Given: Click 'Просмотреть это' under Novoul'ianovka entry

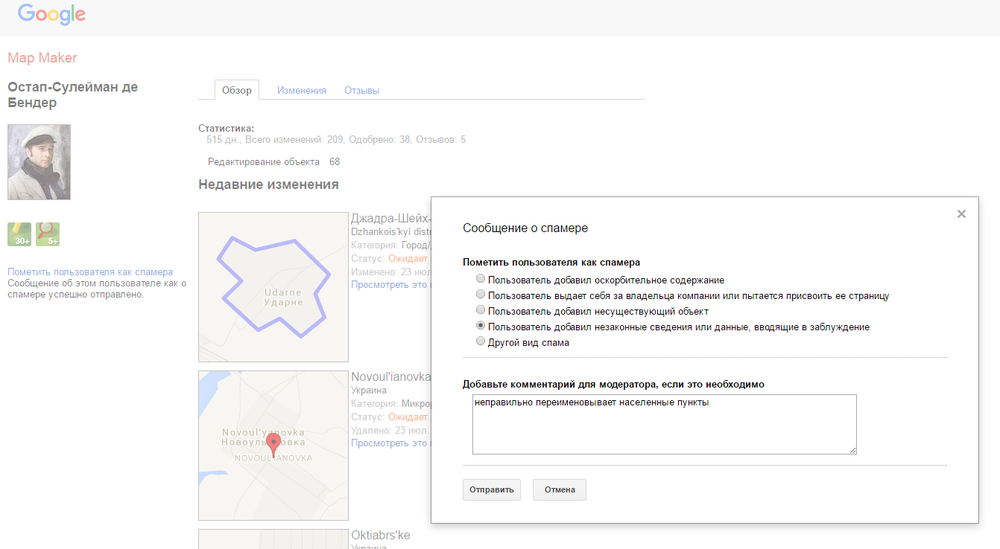Looking at the screenshot, I should [x=390, y=443].
